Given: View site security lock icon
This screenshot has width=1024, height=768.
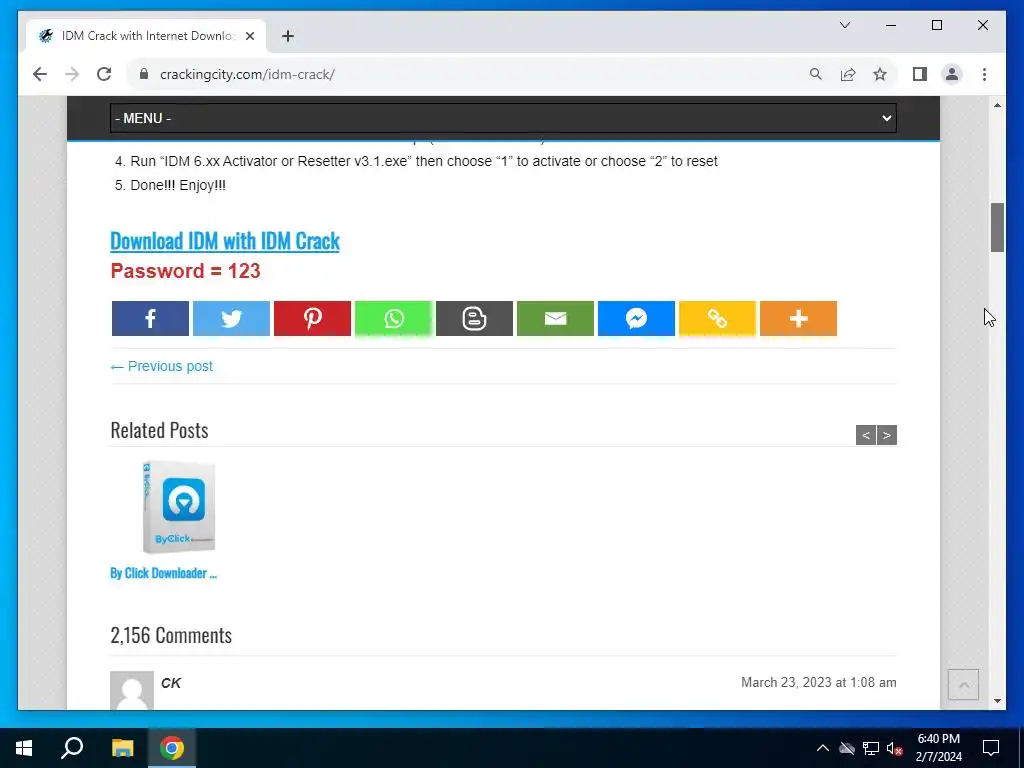Looking at the screenshot, I should (x=144, y=74).
